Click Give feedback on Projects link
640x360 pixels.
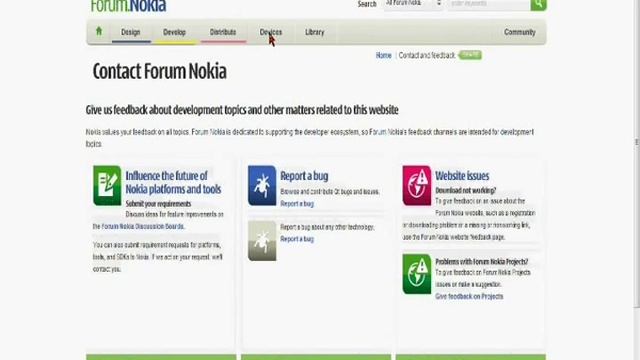pos(469,297)
